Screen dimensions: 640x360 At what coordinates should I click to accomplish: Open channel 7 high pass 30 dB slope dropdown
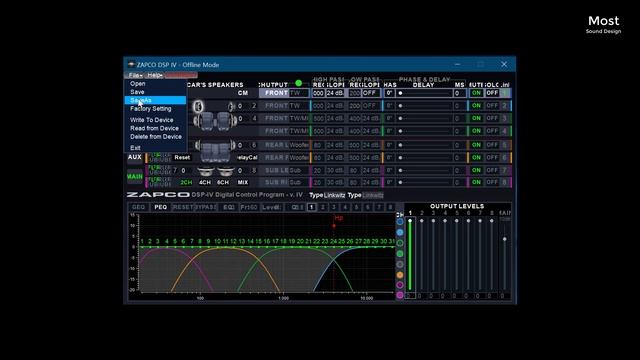click(x=335, y=170)
